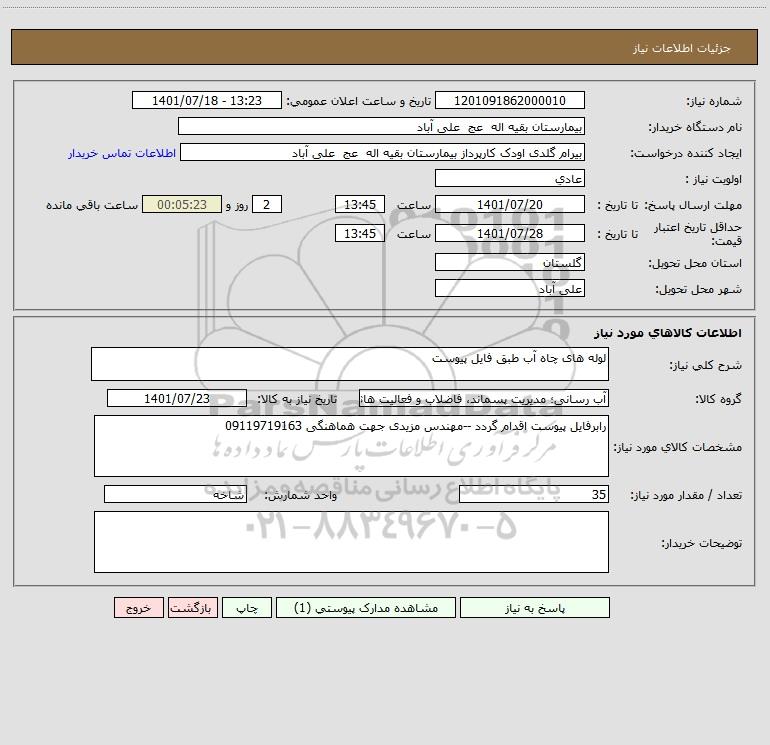This screenshot has width=770, height=745.
Task: Click the days remaining field showing 2
Action: [267, 204]
